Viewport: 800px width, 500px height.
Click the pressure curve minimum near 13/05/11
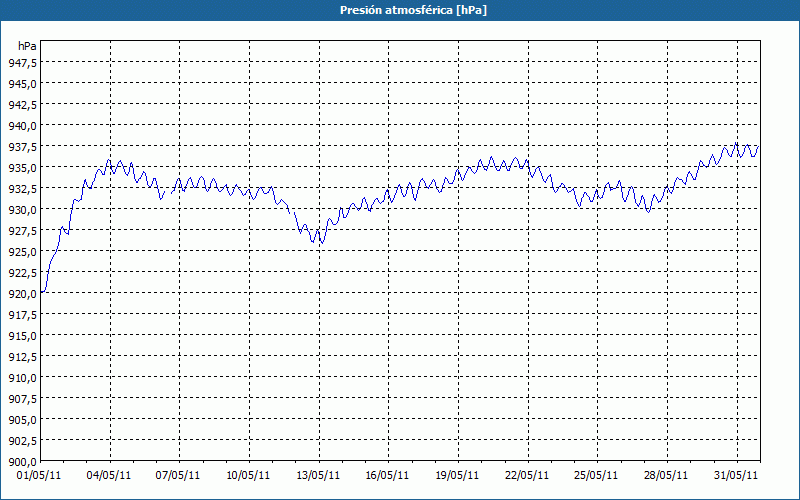[321, 243]
